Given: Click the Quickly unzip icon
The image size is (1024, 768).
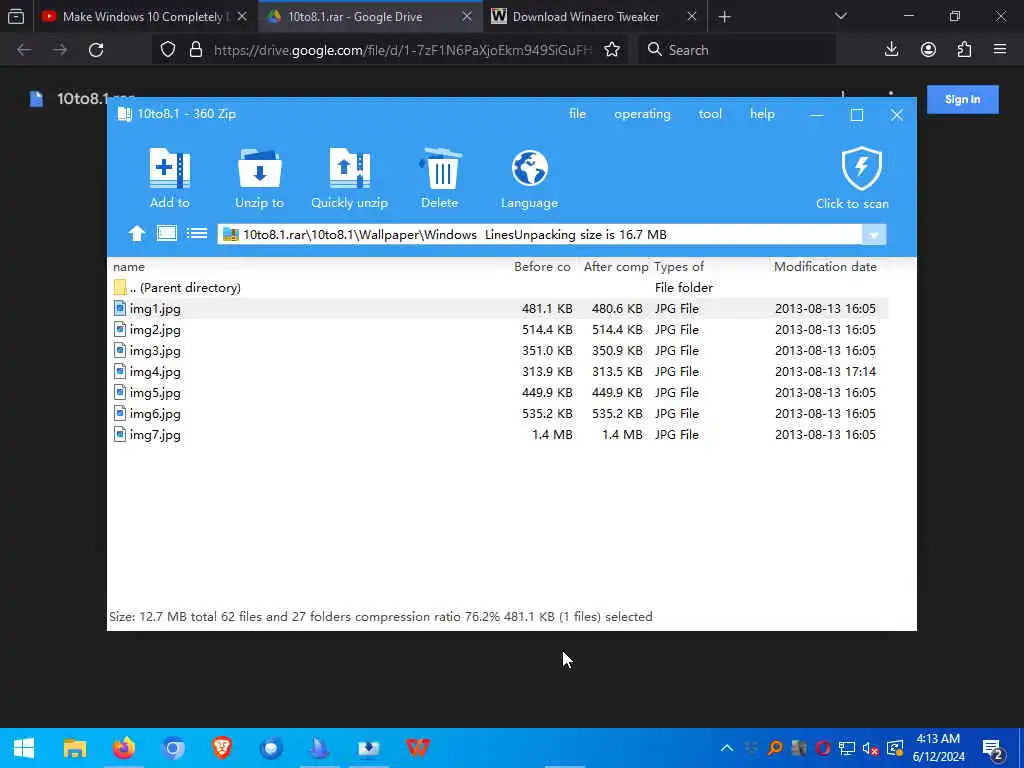Looking at the screenshot, I should coord(349,168).
